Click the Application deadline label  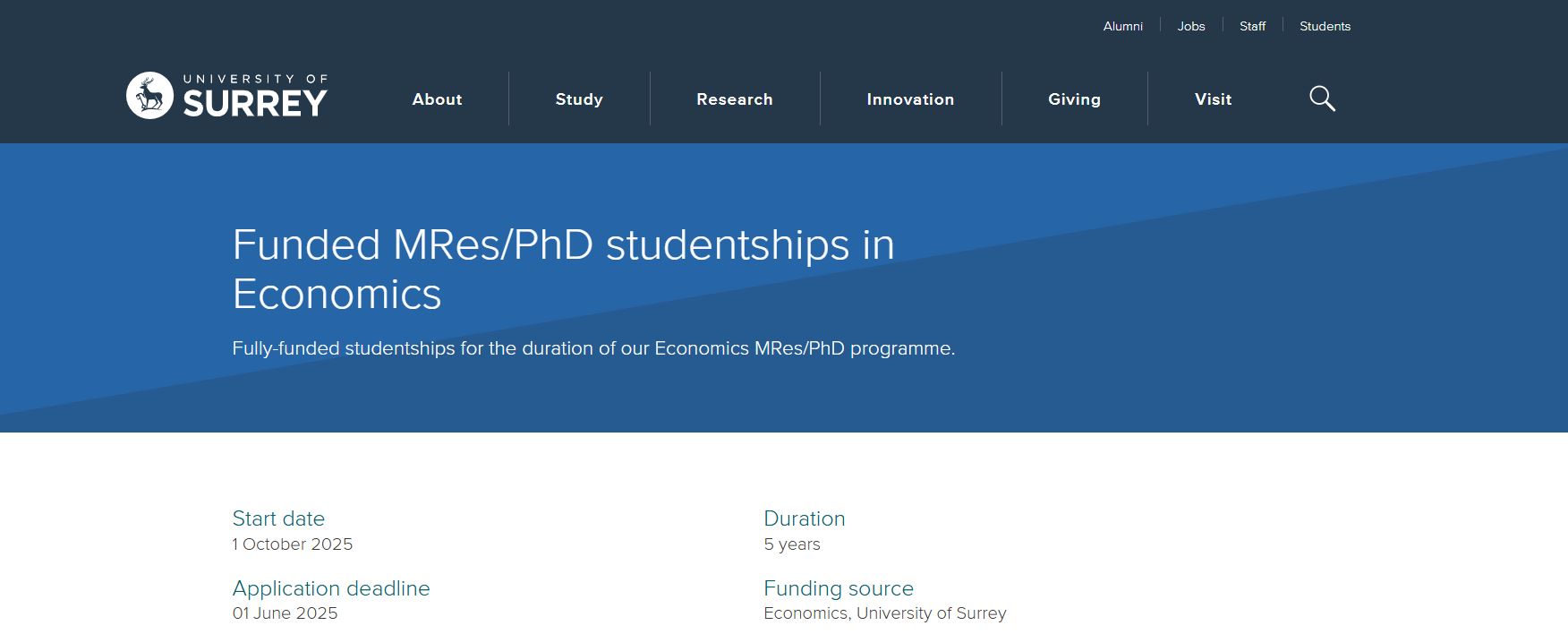coord(331,588)
